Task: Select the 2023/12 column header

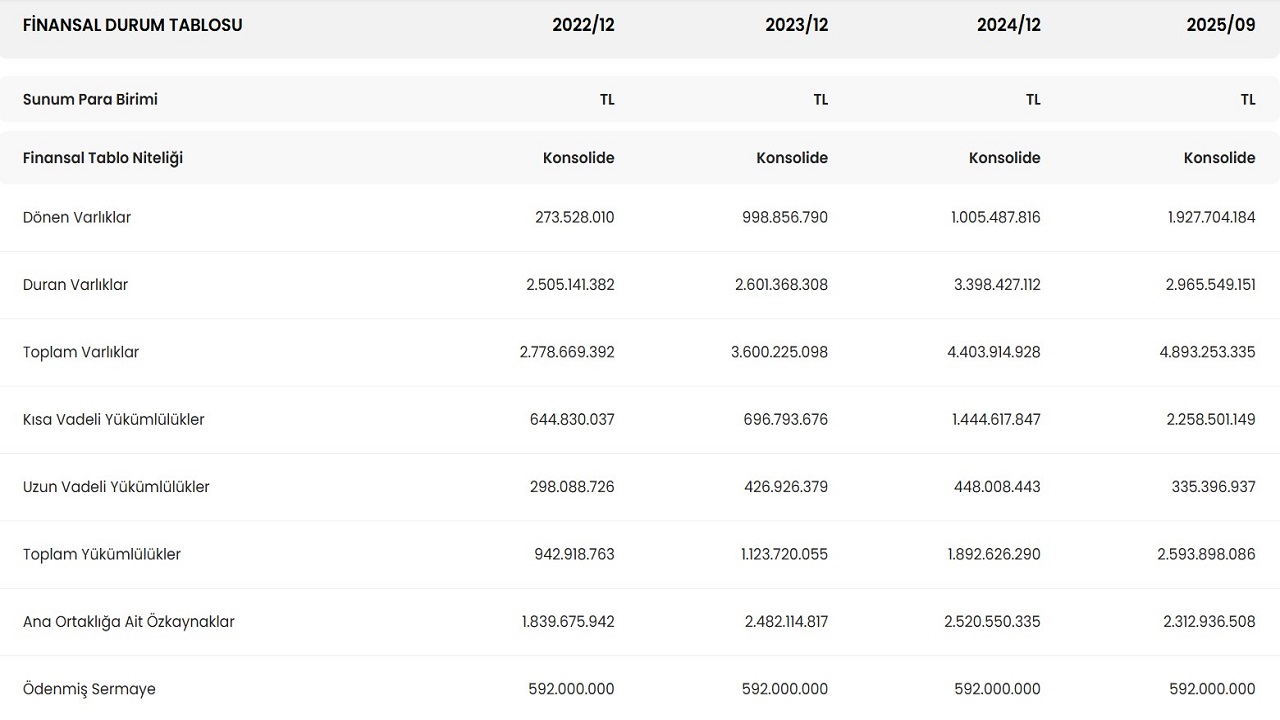Action: (796, 25)
